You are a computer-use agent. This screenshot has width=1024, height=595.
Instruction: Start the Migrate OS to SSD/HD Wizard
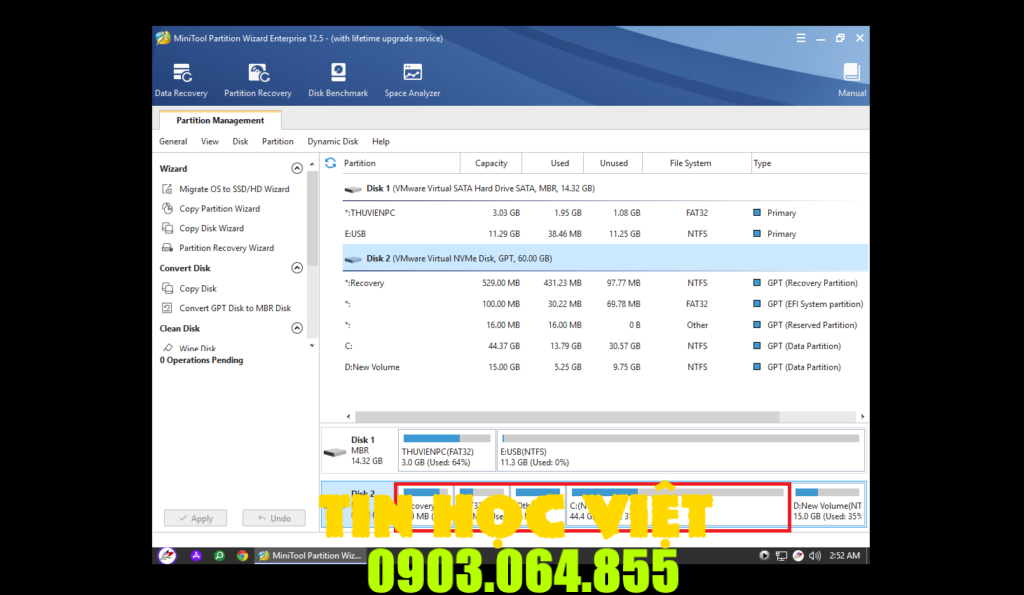[x=234, y=189]
